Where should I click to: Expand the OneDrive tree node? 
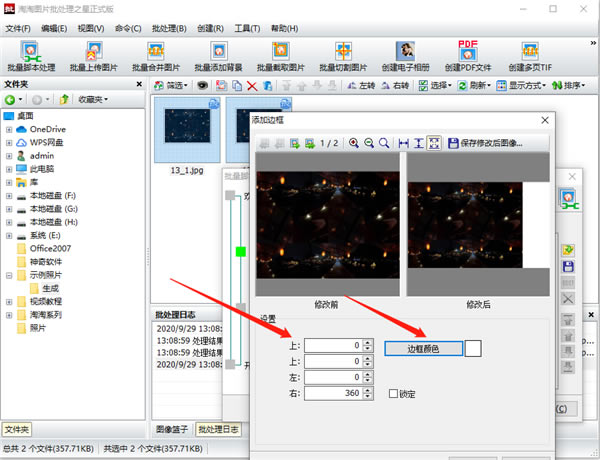pos(9,129)
